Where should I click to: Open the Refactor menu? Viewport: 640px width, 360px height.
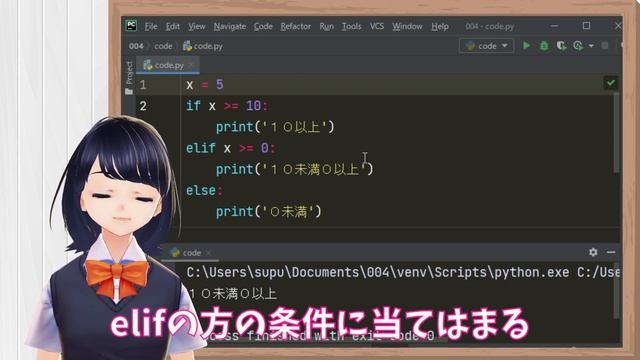[x=296, y=27]
